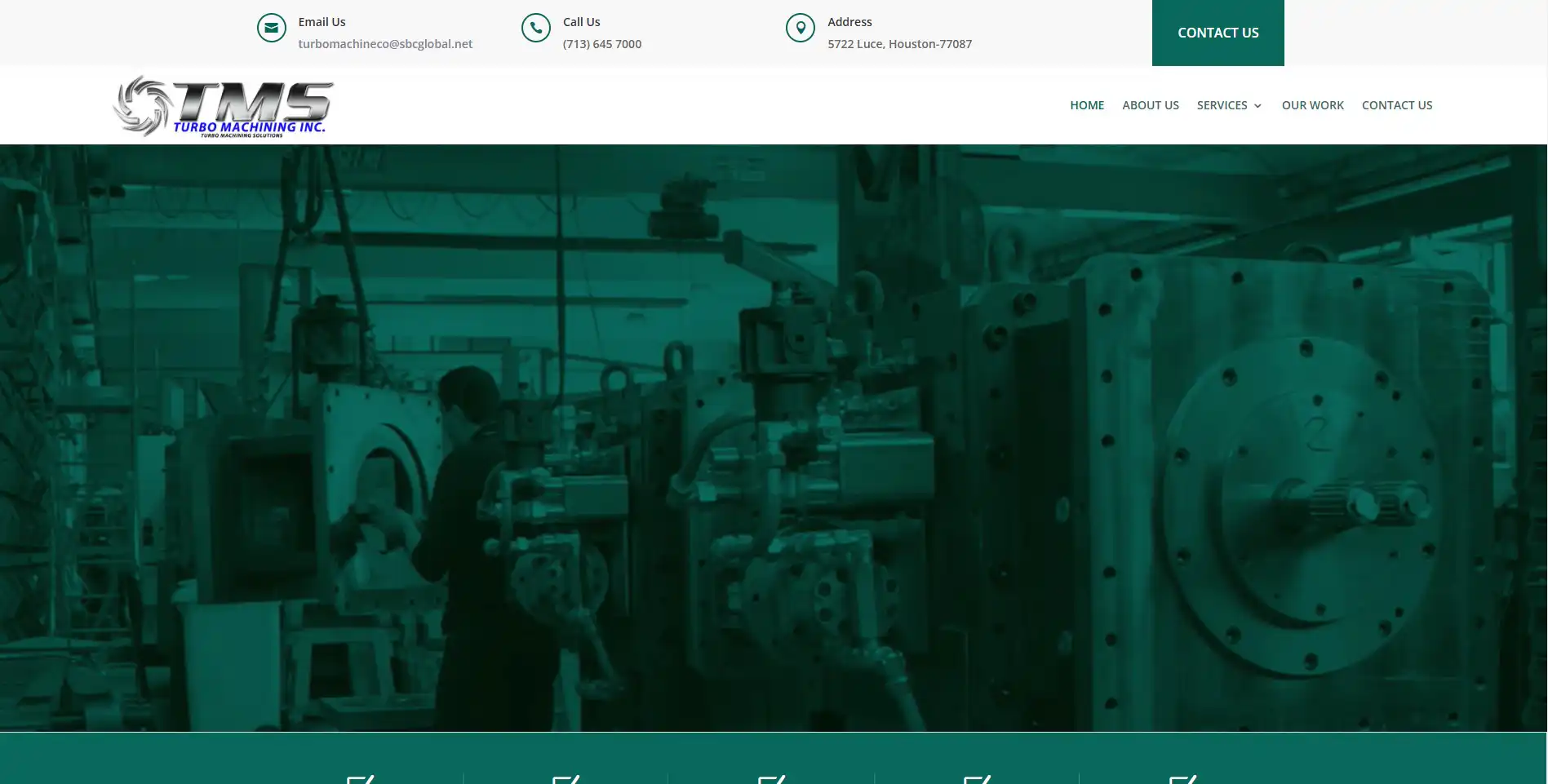Click the turbomachineco@sbcglobal.net email link
Image resolution: width=1548 pixels, height=784 pixels.
(x=385, y=44)
